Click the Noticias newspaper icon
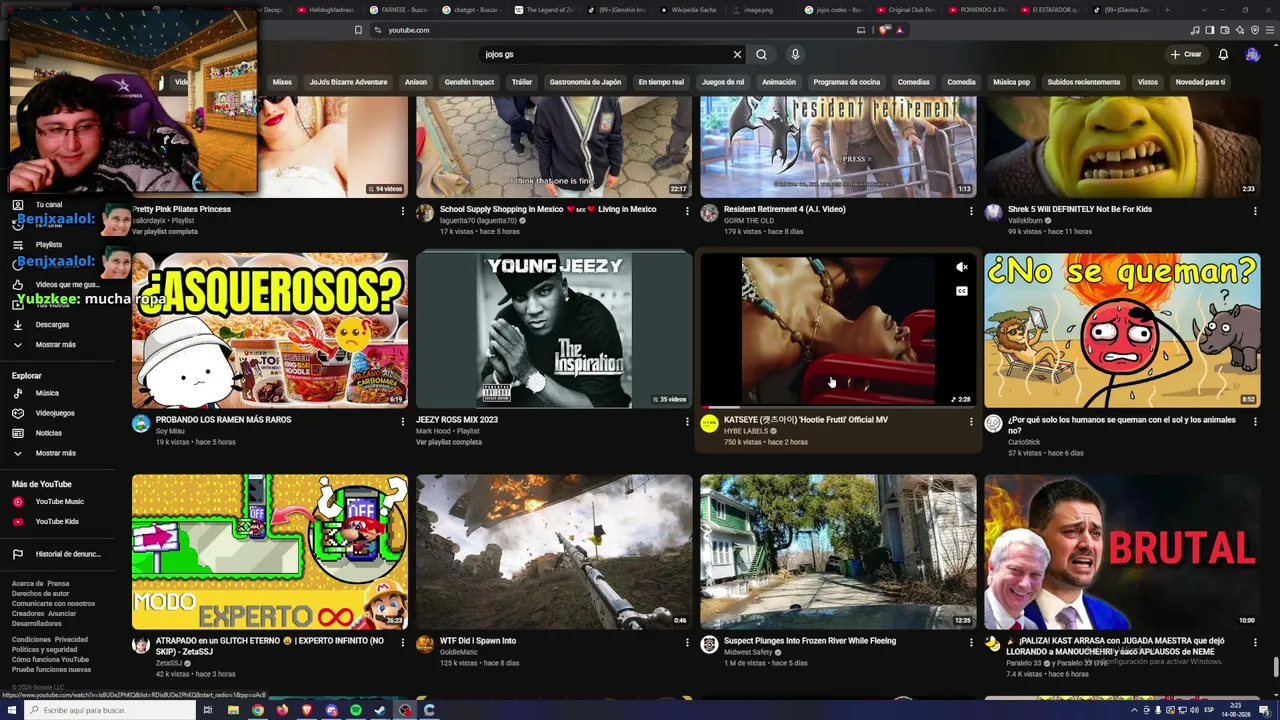This screenshot has width=1280, height=720. pos(18,433)
